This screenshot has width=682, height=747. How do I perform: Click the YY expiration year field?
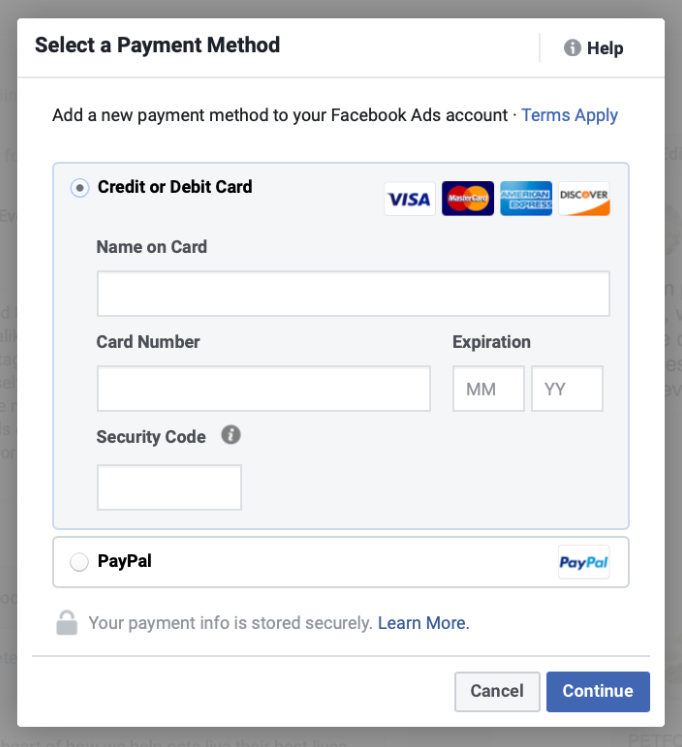click(567, 389)
